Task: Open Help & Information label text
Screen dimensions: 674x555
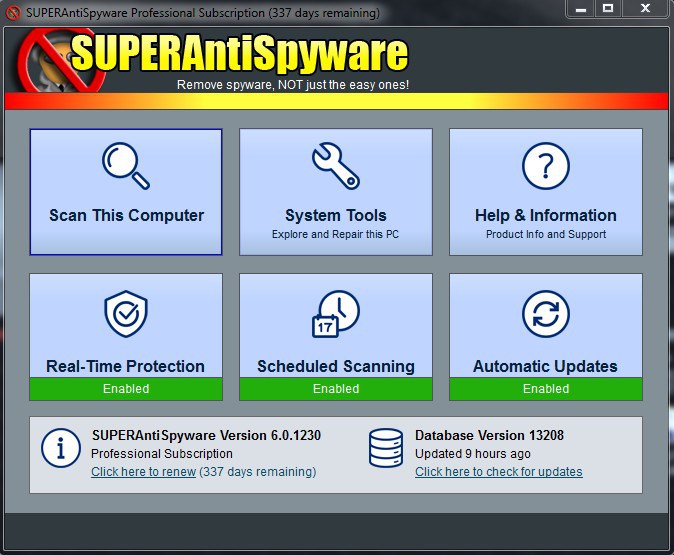Action: point(546,215)
